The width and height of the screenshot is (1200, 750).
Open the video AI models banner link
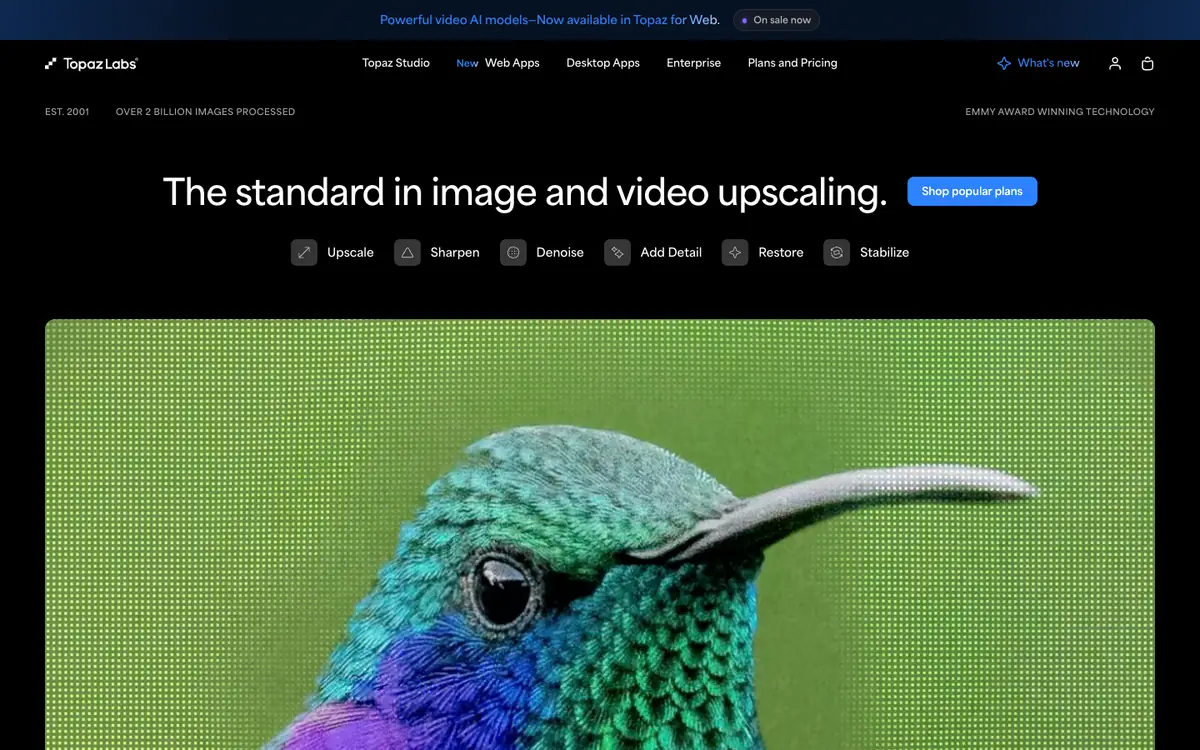point(549,20)
